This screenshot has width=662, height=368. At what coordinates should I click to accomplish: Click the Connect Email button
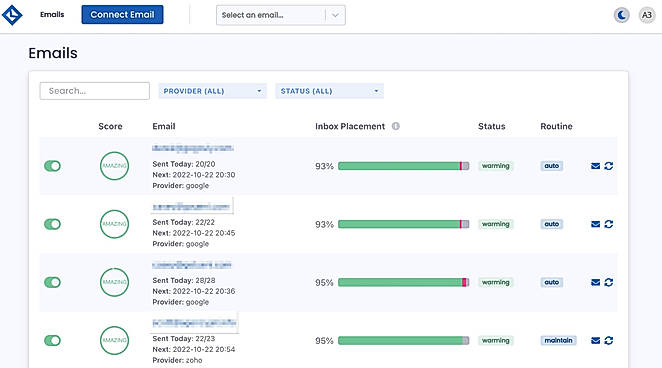point(122,14)
